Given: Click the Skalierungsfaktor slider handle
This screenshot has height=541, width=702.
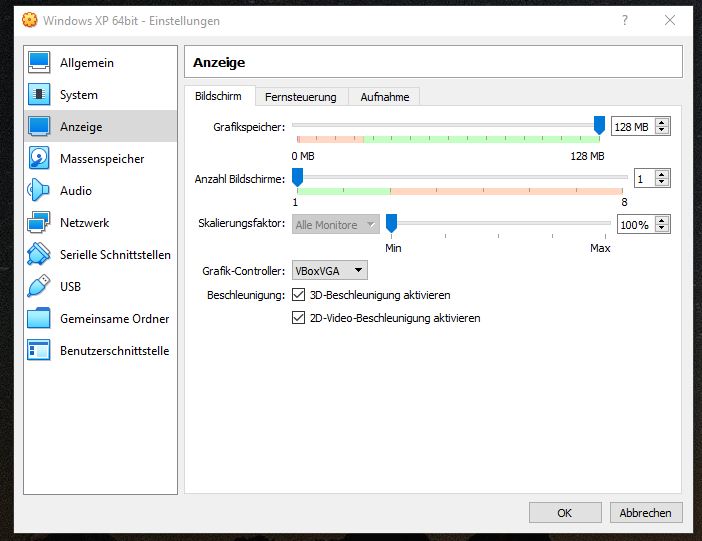Looking at the screenshot, I should 391,223.
